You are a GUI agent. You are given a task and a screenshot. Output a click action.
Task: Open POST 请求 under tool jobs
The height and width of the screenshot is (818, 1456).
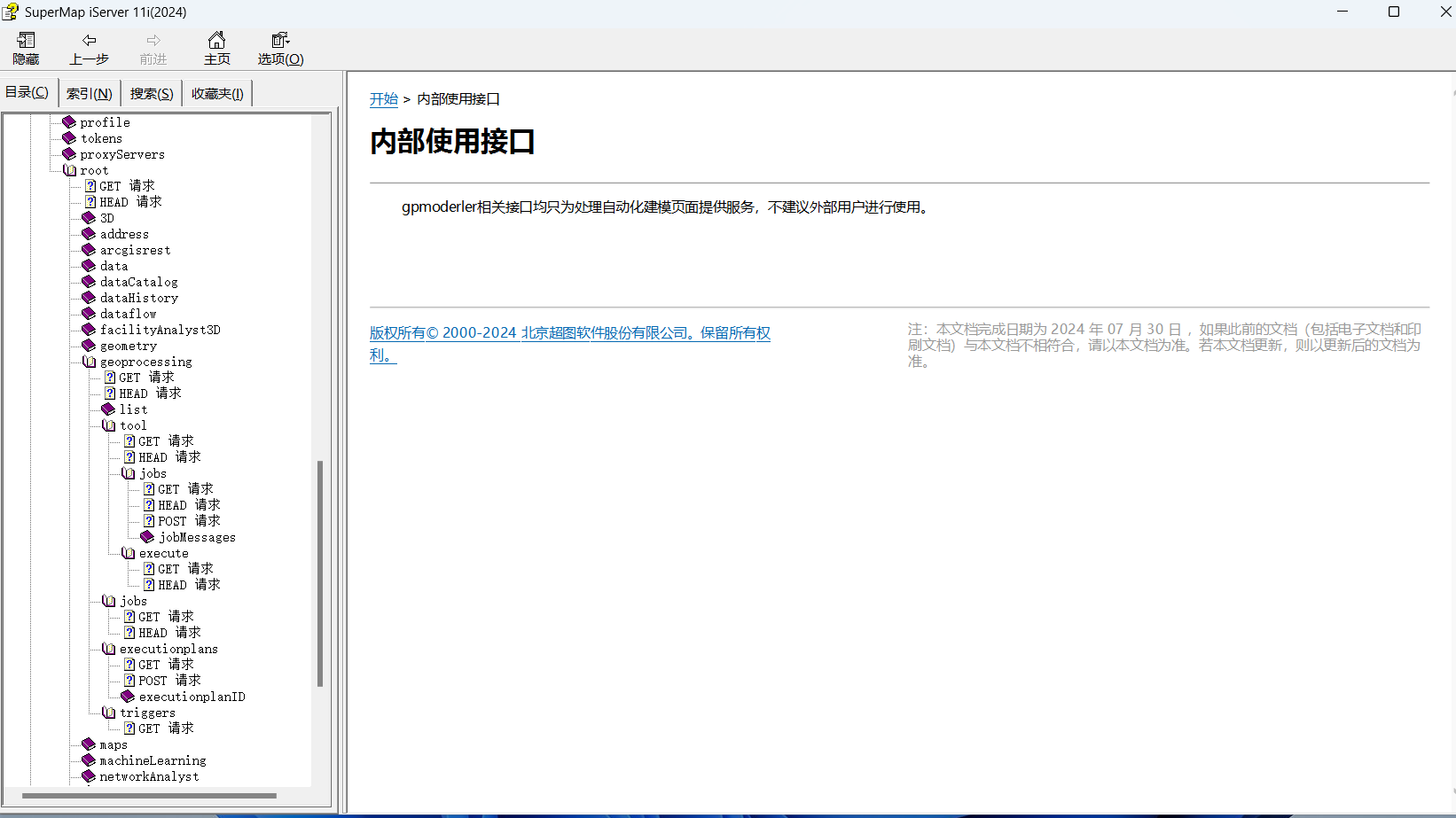(x=189, y=521)
